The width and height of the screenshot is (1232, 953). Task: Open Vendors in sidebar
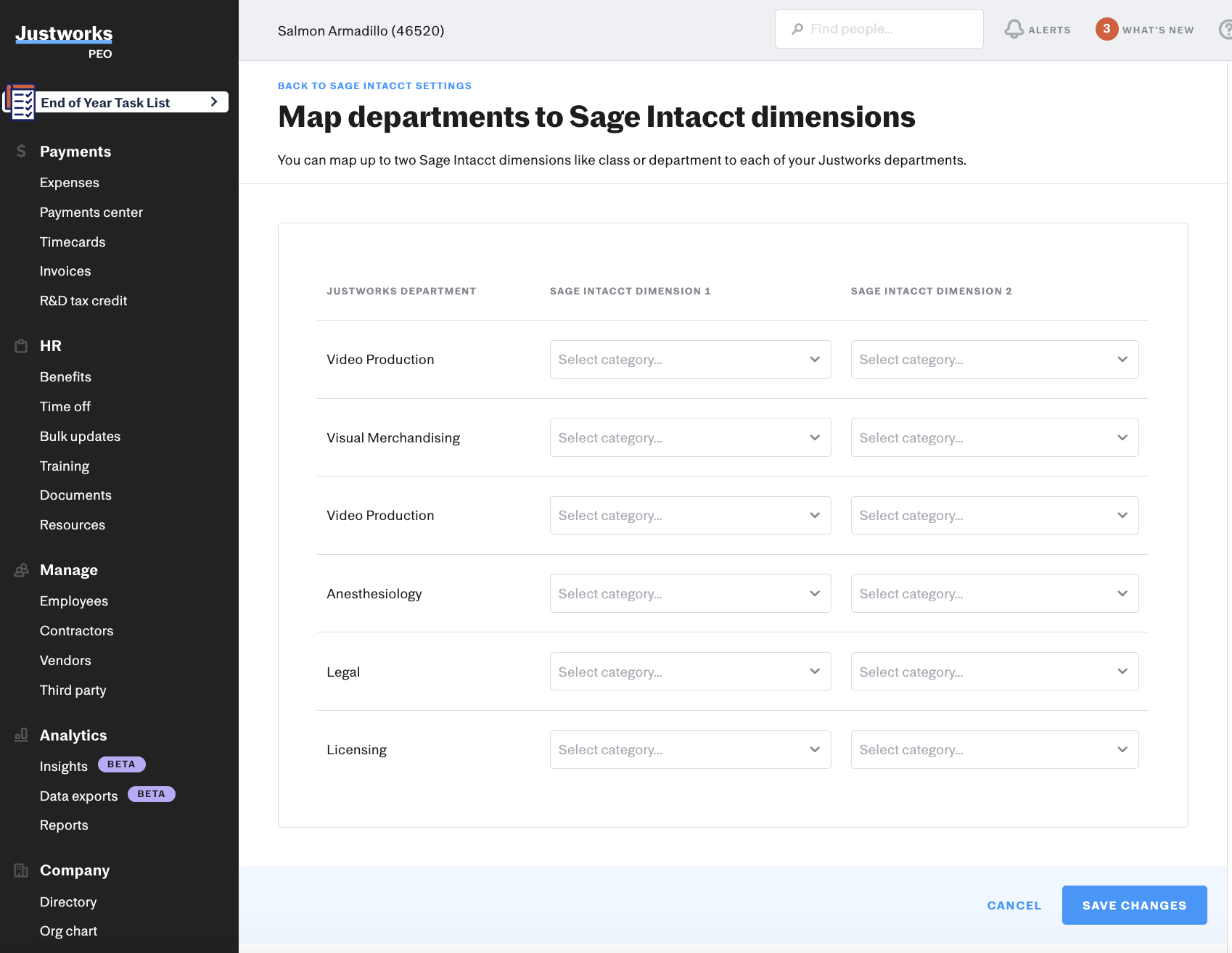pos(65,661)
